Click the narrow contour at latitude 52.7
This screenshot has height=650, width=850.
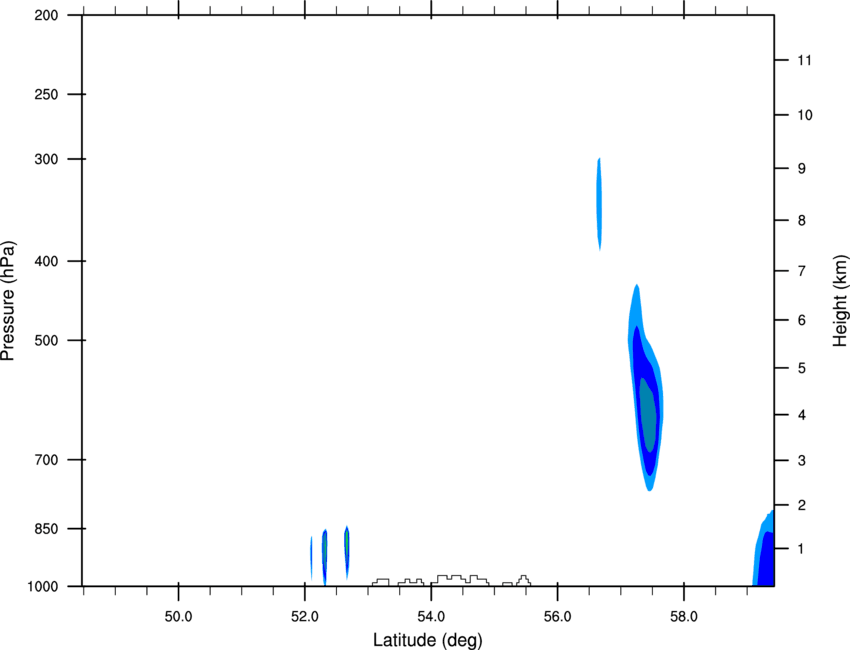[347, 552]
